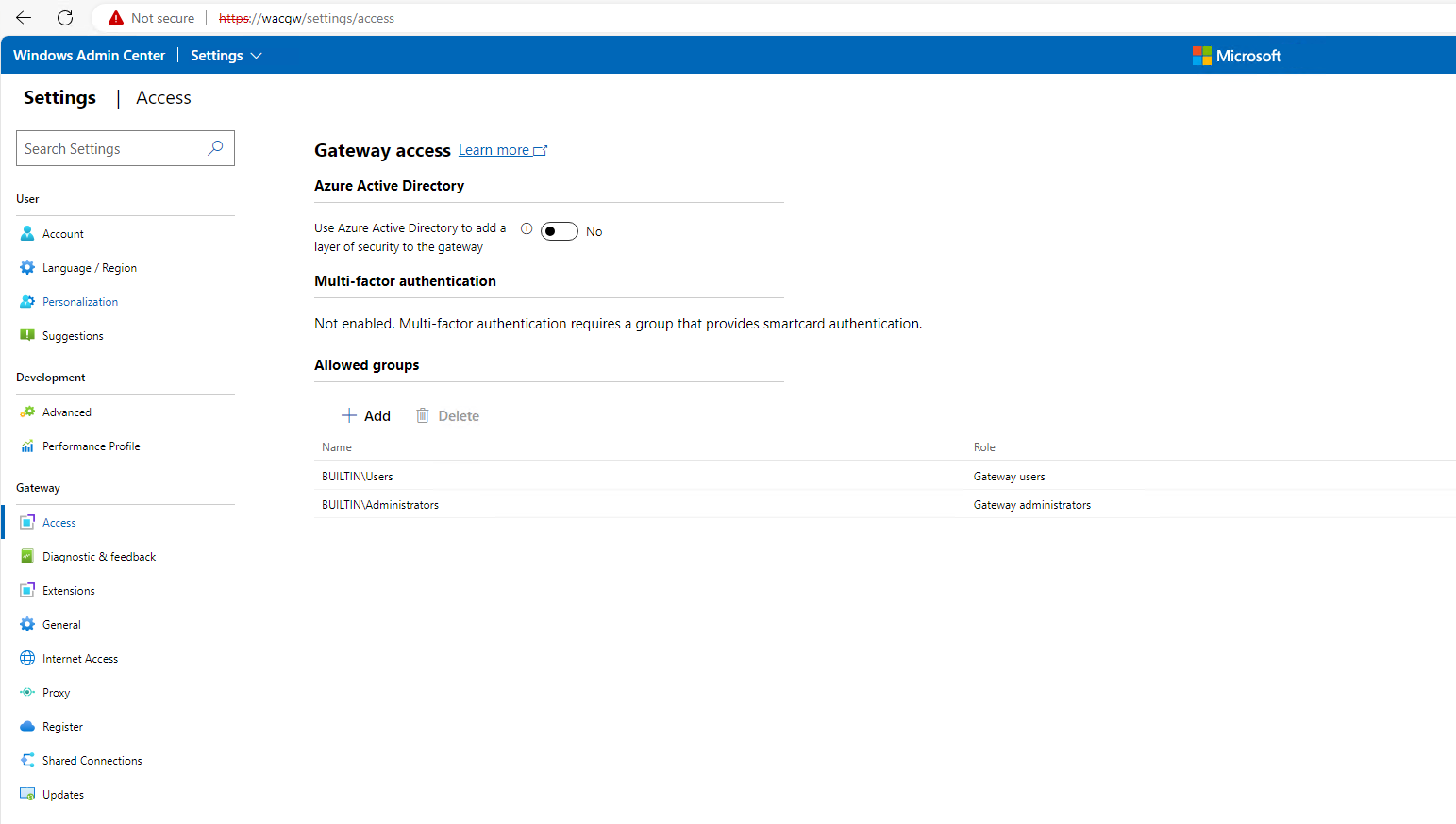This screenshot has width=1456, height=824.
Task: Open the Extensions settings page
Action: (68, 590)
